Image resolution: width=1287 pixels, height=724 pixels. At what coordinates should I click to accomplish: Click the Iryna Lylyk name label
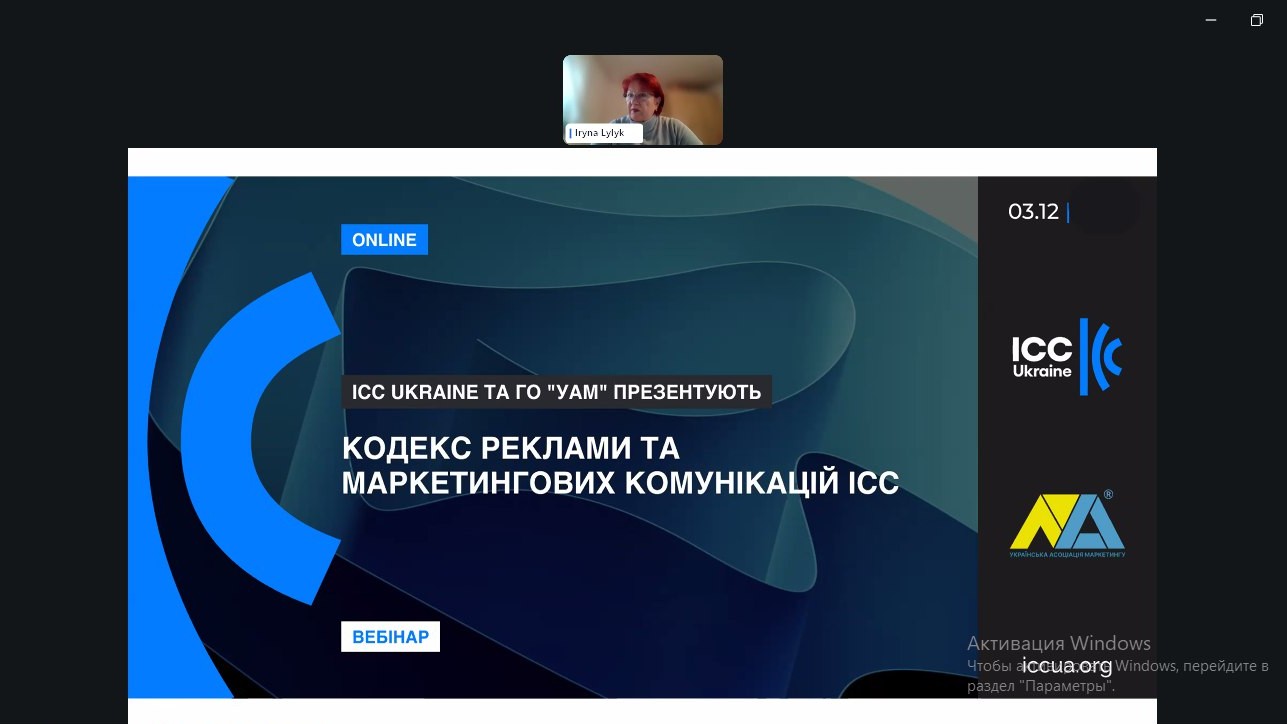click(x=599, y=133)
